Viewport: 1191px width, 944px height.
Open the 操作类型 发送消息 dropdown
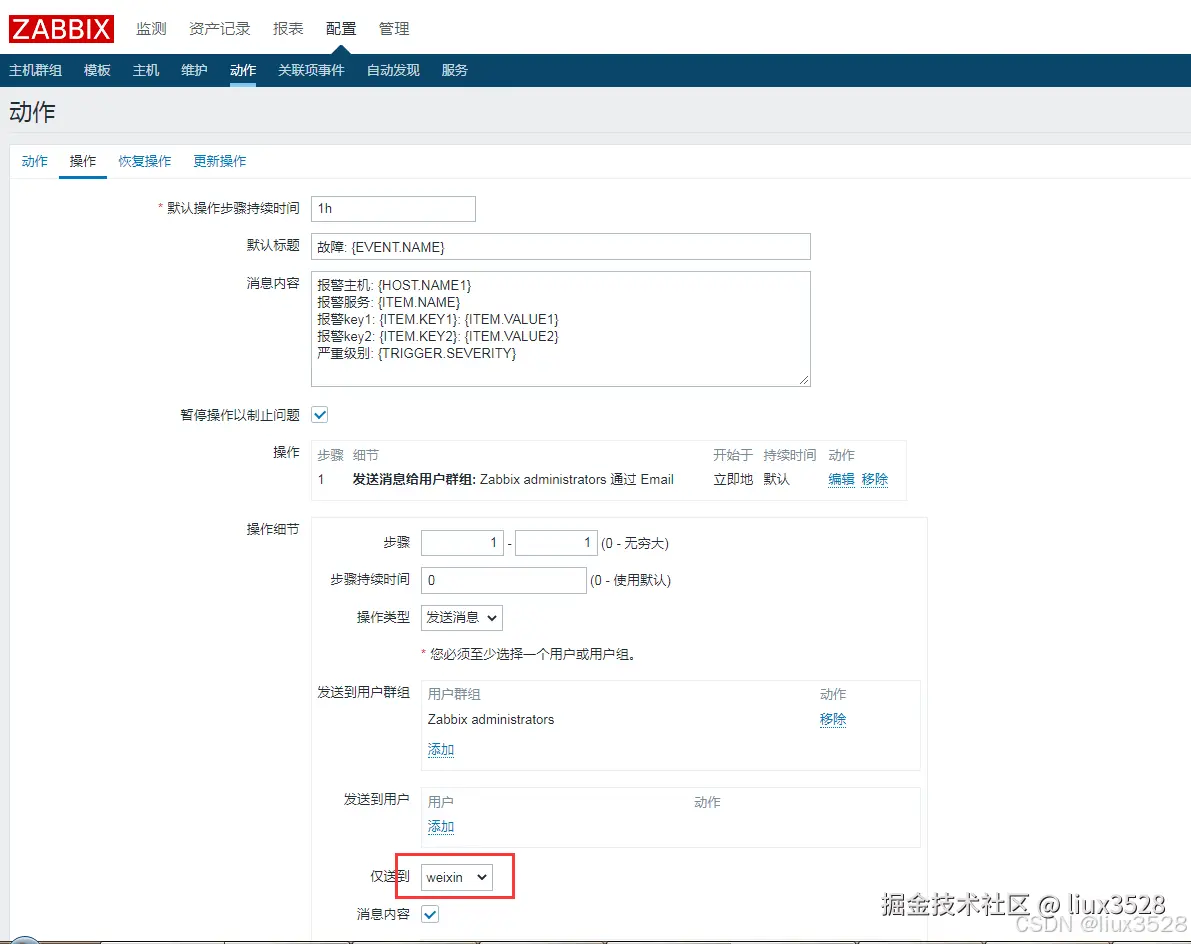coord(462,617)
